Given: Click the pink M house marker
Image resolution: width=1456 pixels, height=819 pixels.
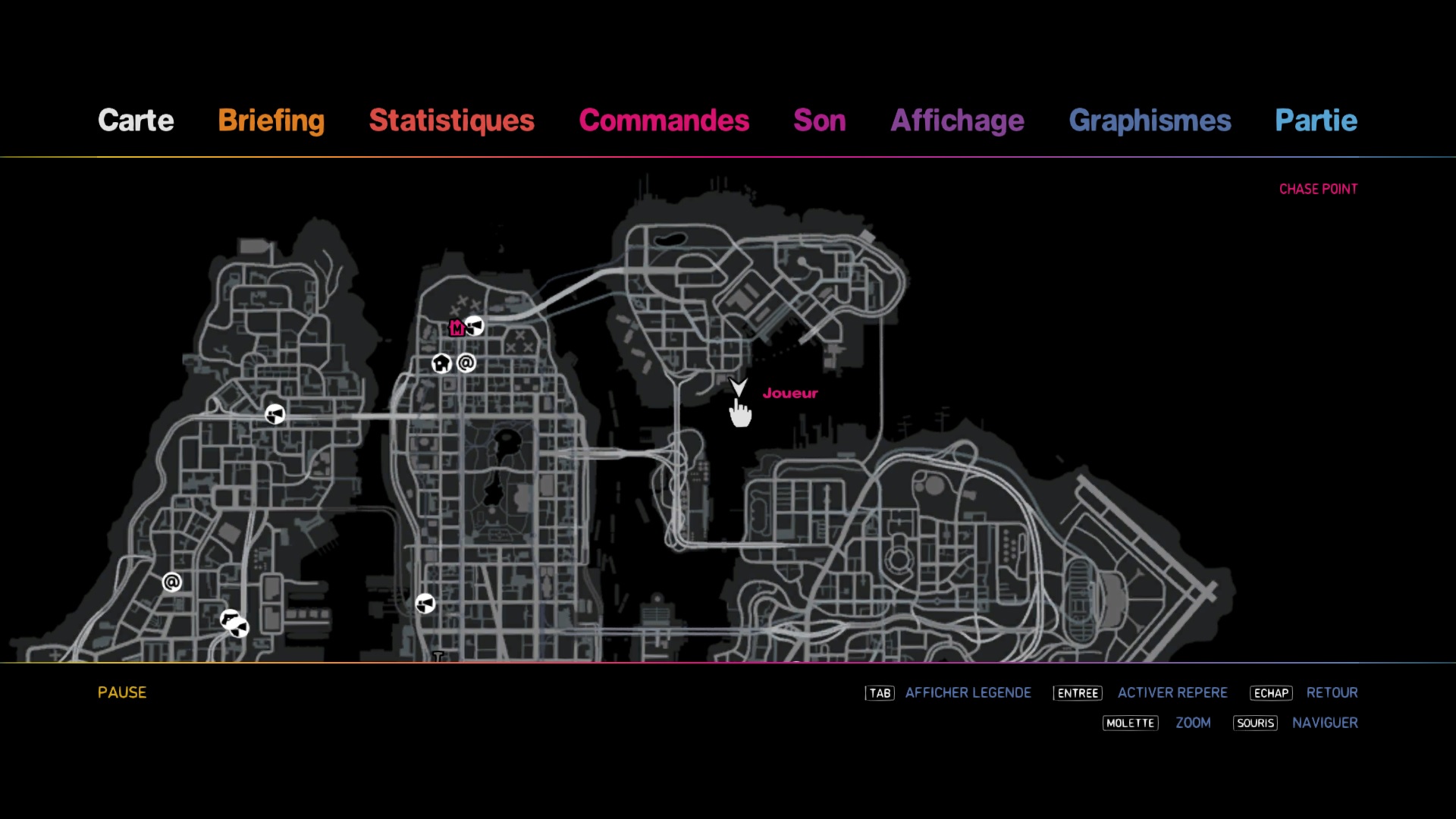Looking at the screenshot, I should 457,328.
